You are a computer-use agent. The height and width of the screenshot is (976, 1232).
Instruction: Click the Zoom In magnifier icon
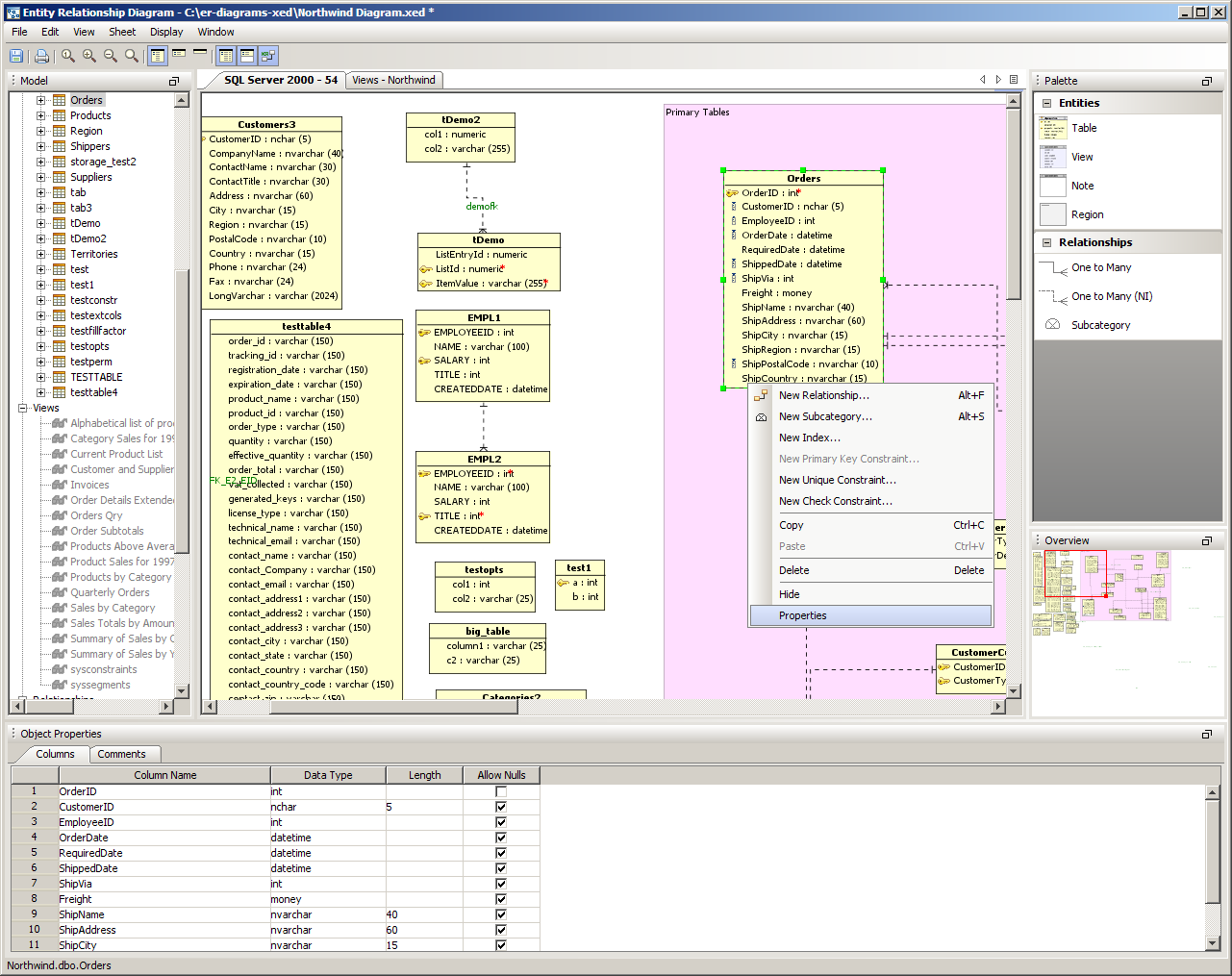89,56
